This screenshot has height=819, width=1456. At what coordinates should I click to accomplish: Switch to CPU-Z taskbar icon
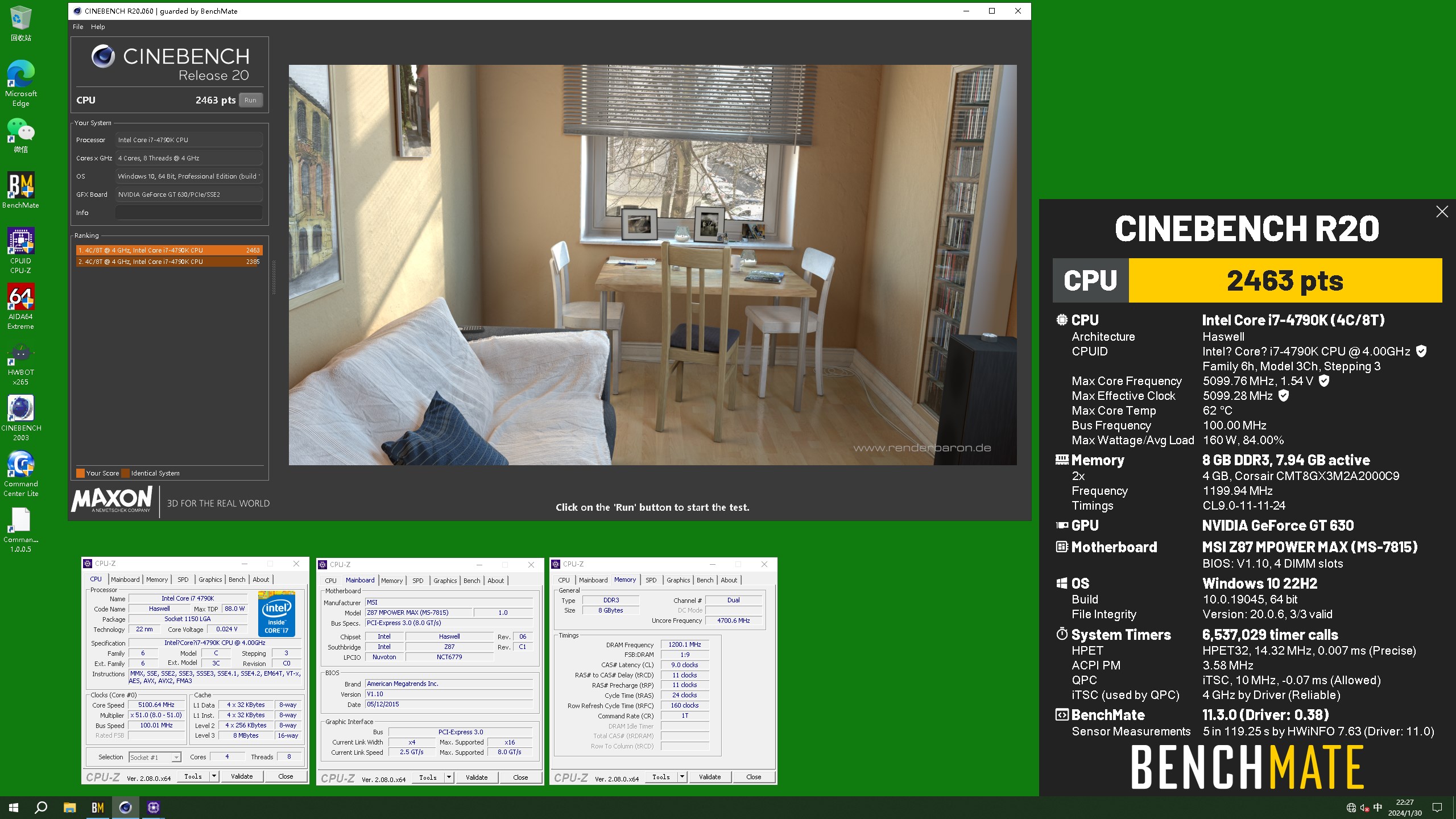coord(153,808)
